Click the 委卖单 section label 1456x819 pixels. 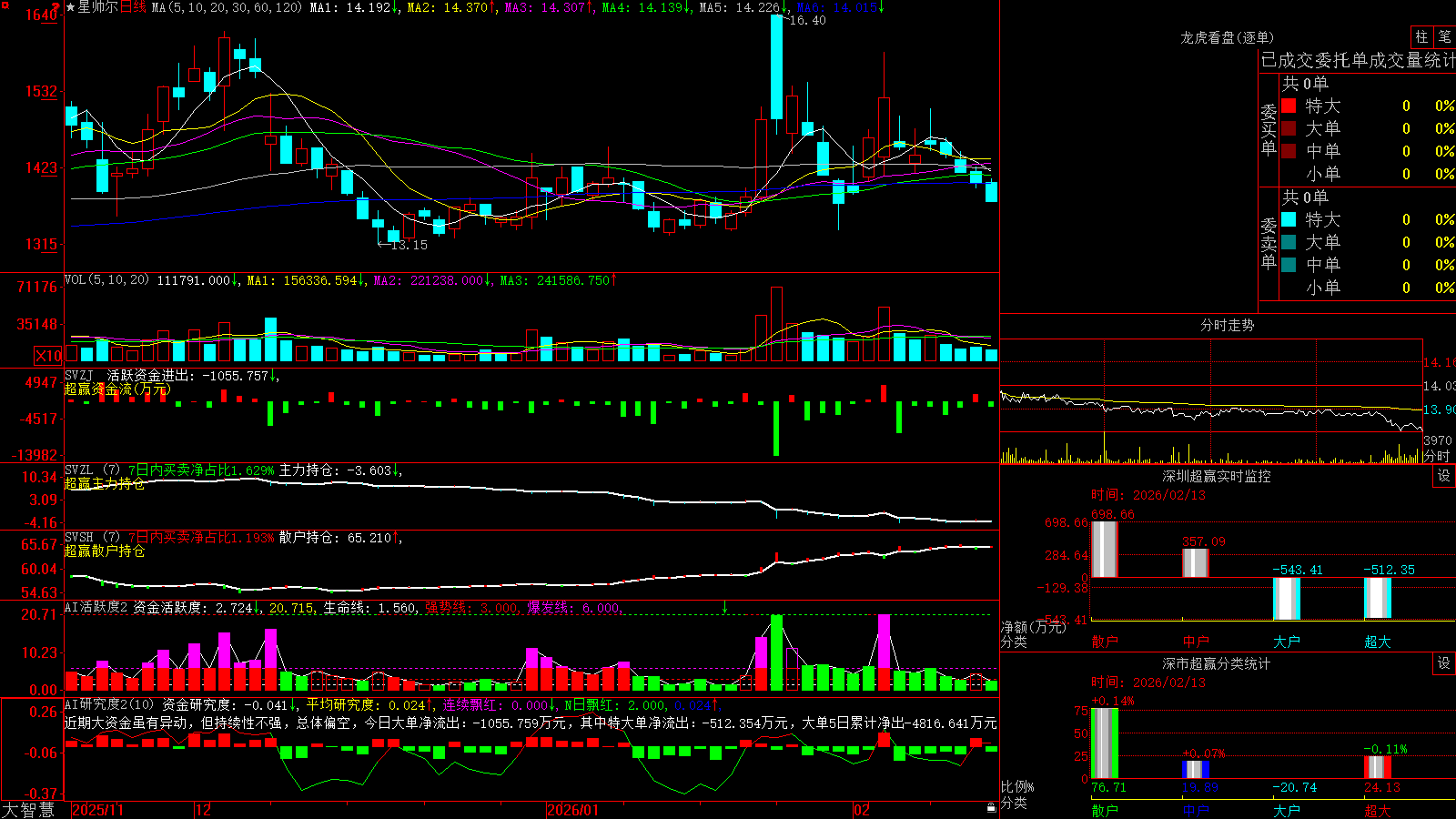point(1269,243)
